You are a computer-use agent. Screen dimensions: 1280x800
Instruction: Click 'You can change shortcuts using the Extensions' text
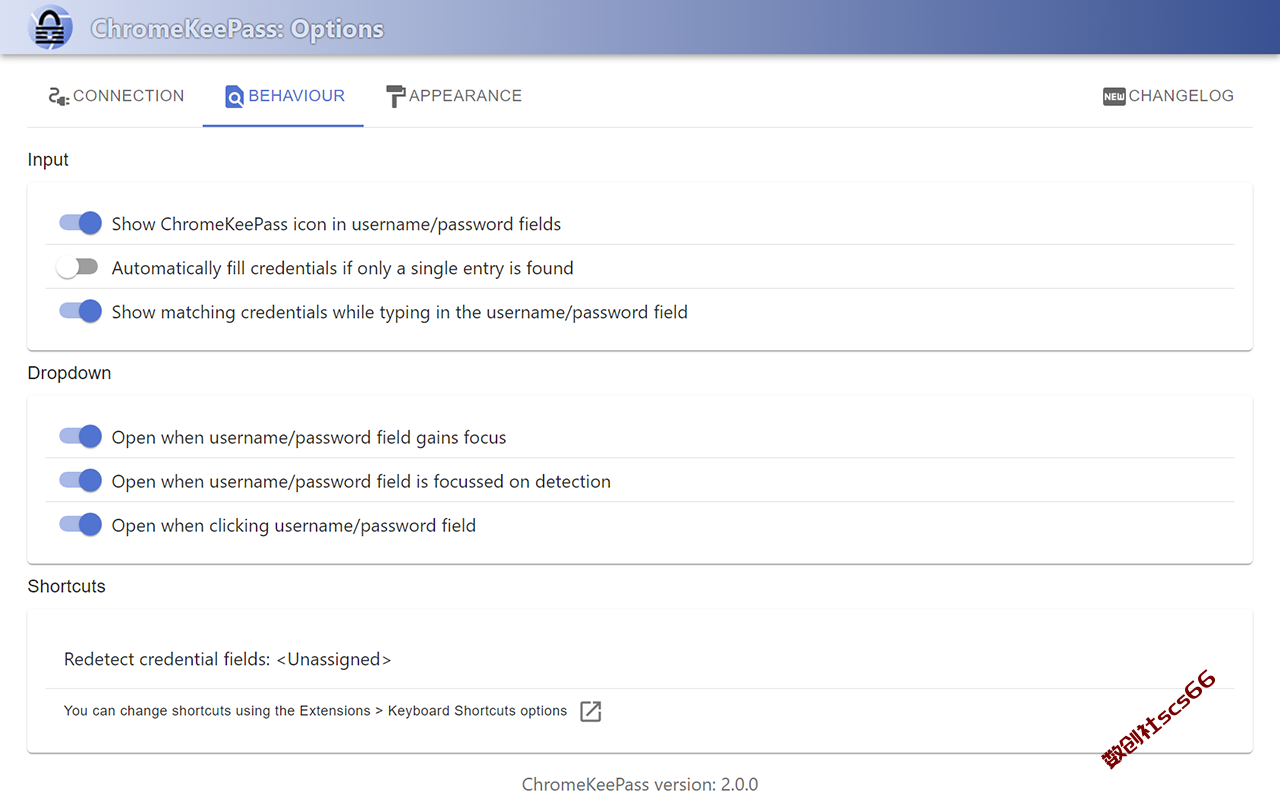click(x=217, y=711)
